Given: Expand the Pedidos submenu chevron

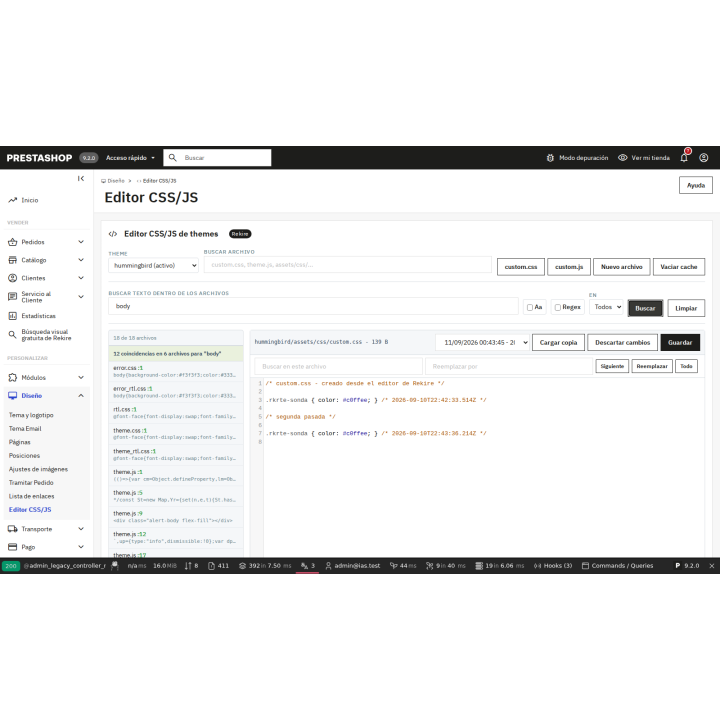Looking at the screenshot, I should click(x=81, y=242).
